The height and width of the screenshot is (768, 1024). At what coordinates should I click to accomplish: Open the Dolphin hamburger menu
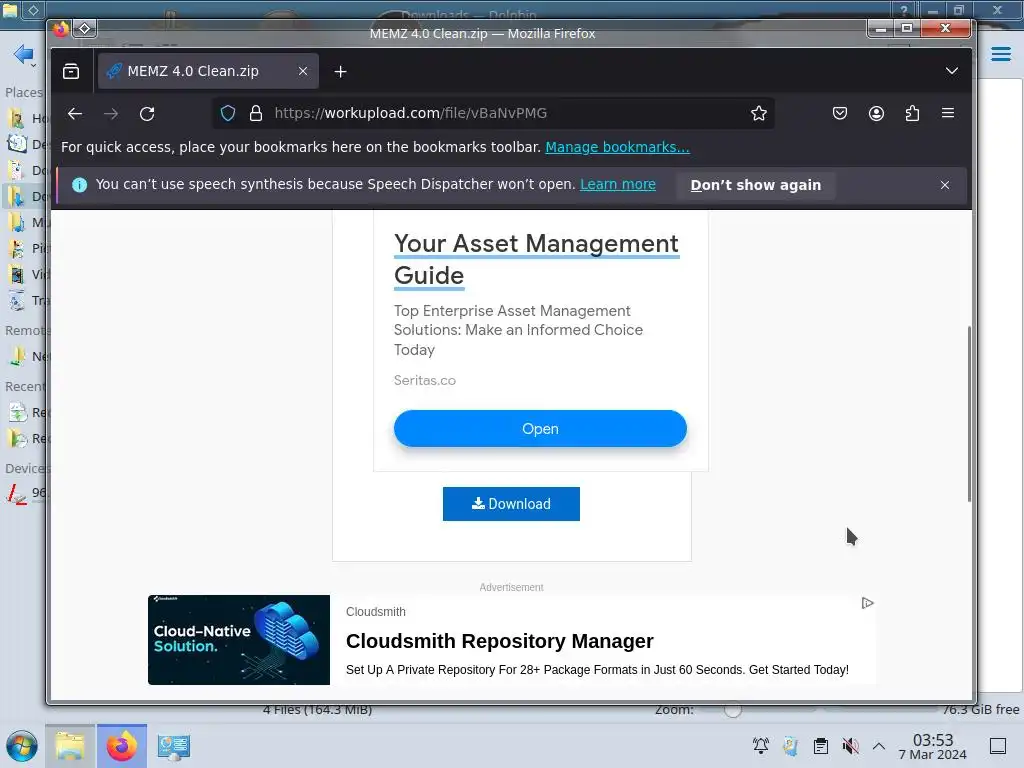click(1000, 54)
